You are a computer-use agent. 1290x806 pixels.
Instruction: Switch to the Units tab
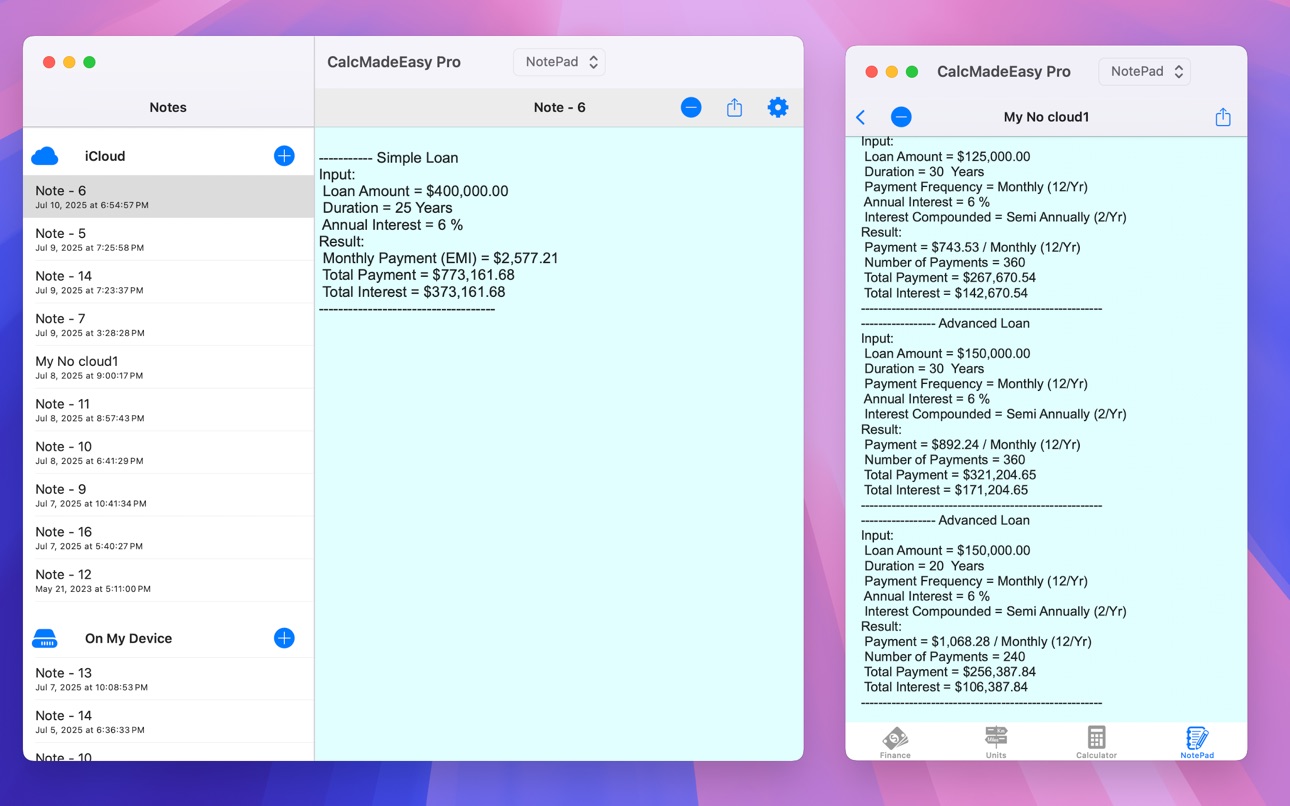point(996,743)
